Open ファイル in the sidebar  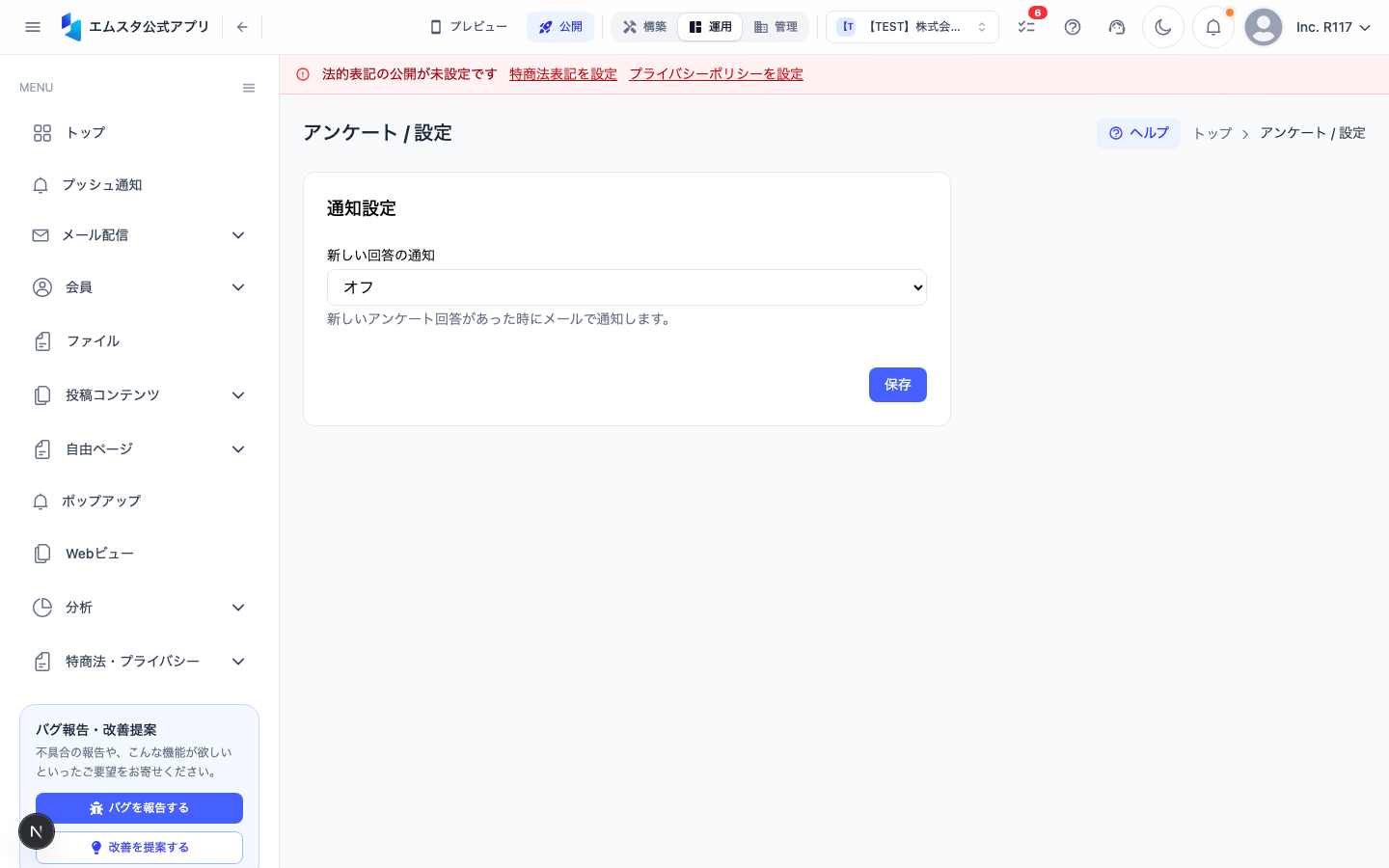tap(139, 341)
